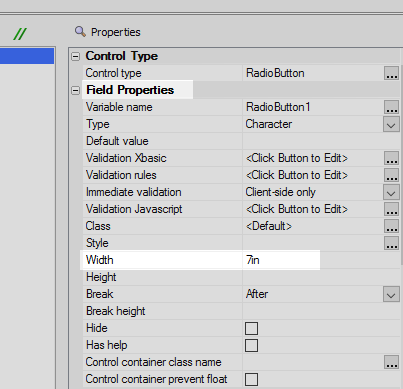
Task: Click the Validation Javascript property label
Action: (x=134, y=209)
